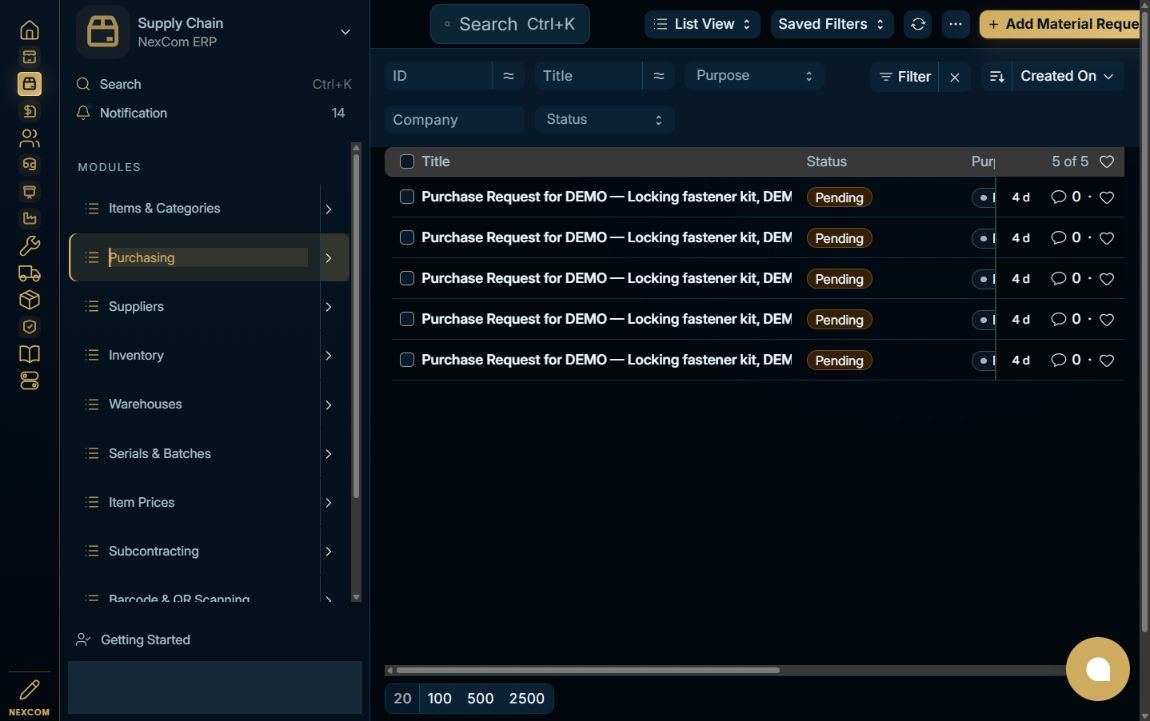Click the Notification bell item

(210, 113)
